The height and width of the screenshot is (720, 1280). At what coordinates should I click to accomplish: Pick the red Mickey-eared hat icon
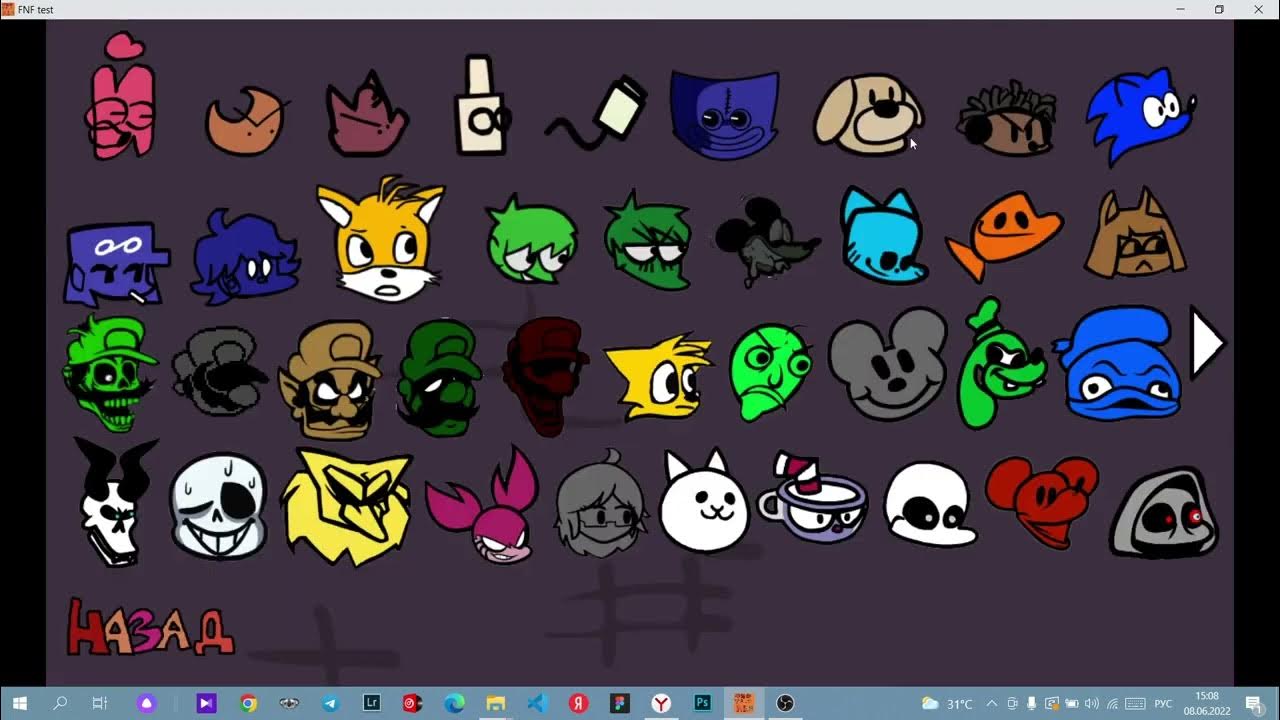click(x=1041, y=501)
